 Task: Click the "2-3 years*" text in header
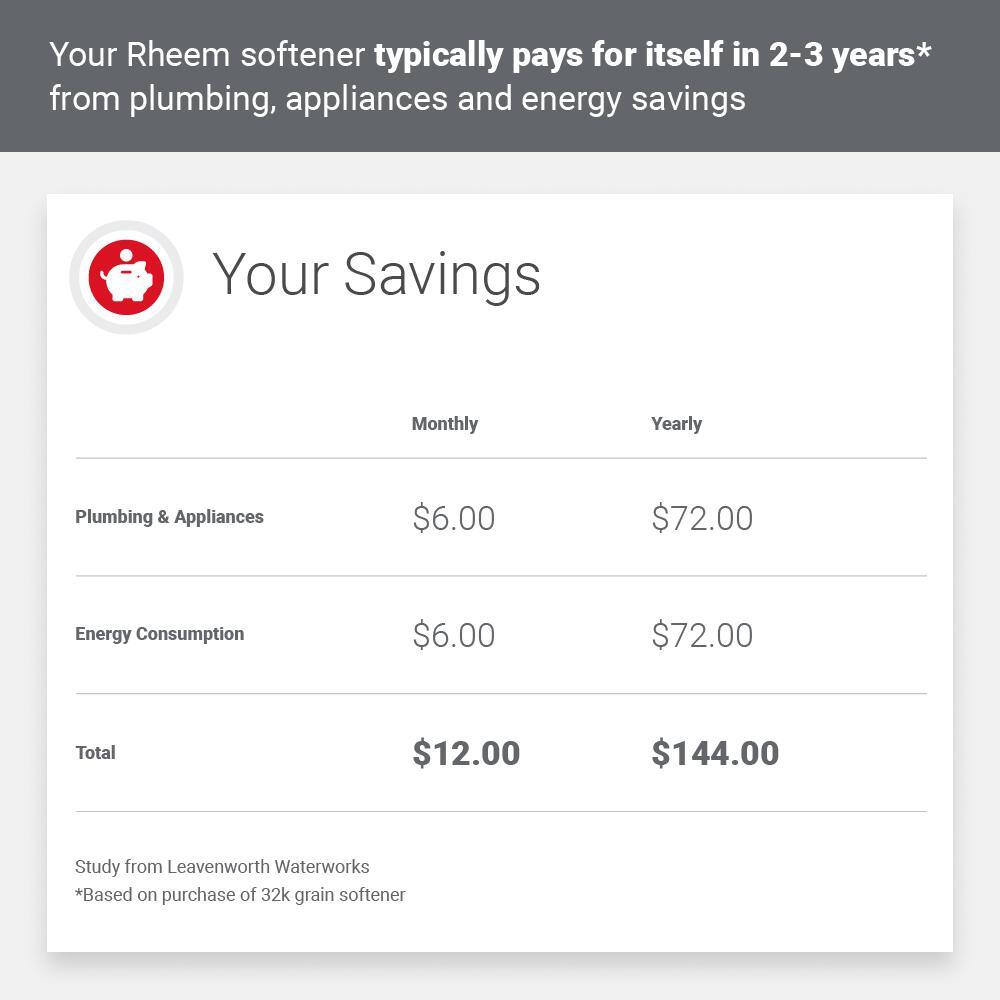[x=850, y=55]
